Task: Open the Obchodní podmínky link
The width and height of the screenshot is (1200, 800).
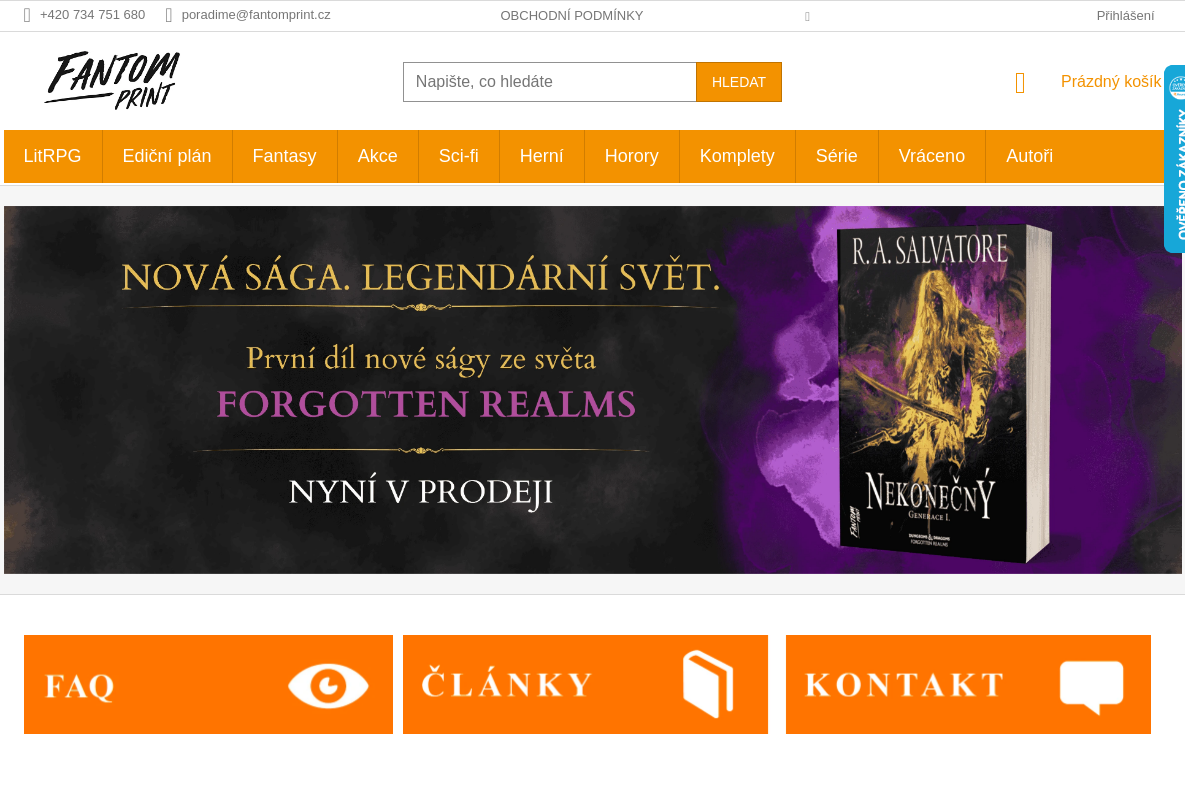Action: 572,15
